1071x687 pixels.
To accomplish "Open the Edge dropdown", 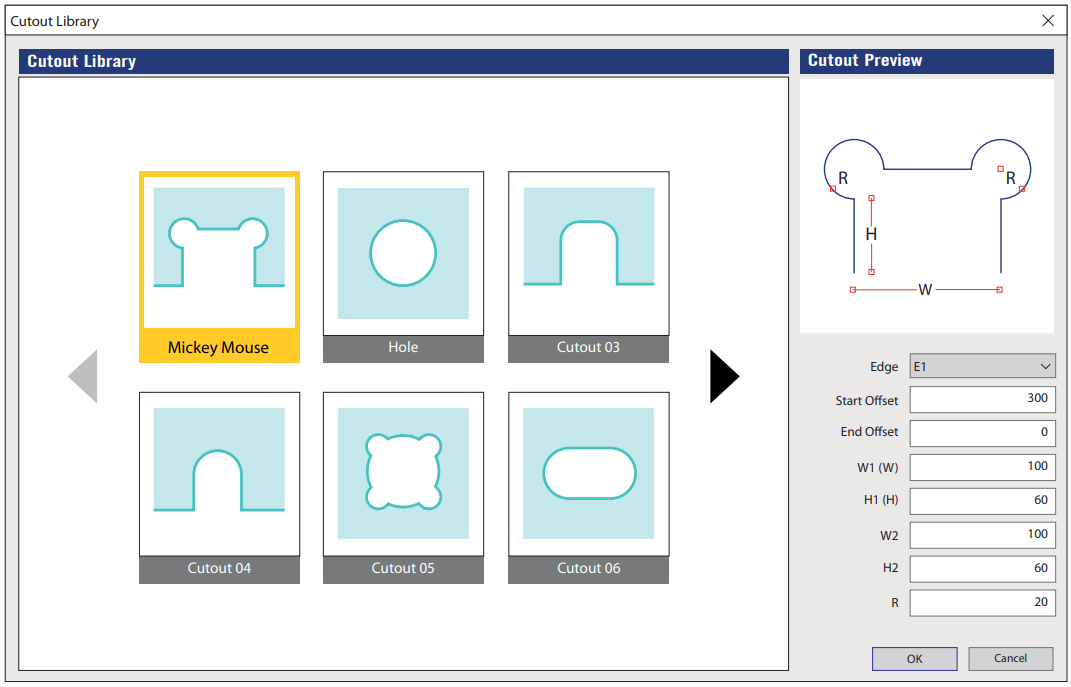I will pyautogui.click(x=982, y=366).
